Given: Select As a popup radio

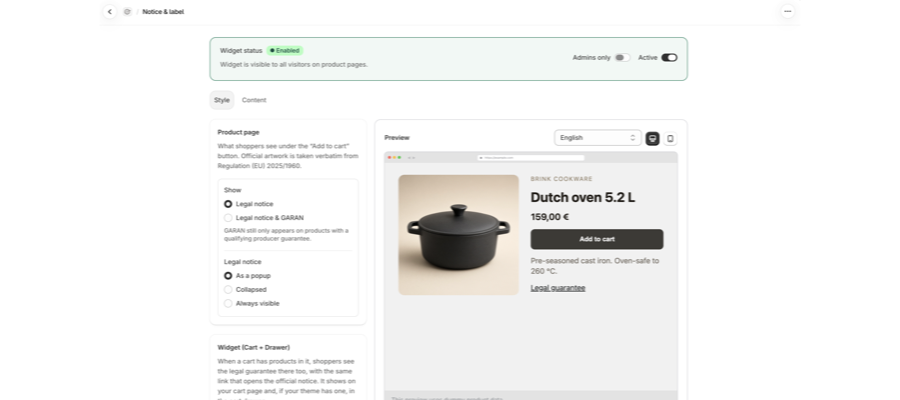Looking at the screenshot, I should 228,275.
